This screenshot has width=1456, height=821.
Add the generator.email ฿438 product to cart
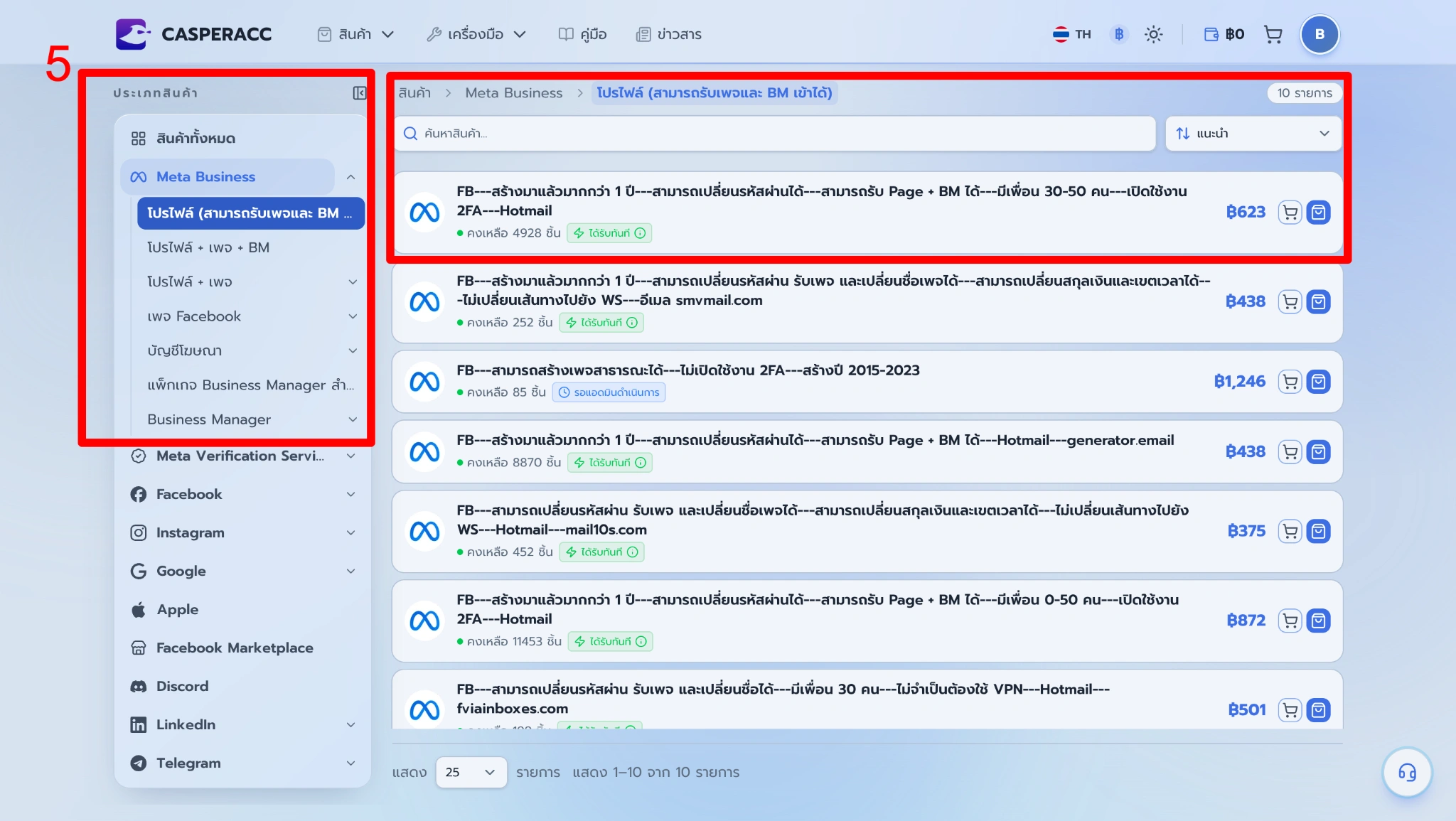pyautogui.click(x=1290, y=451)
